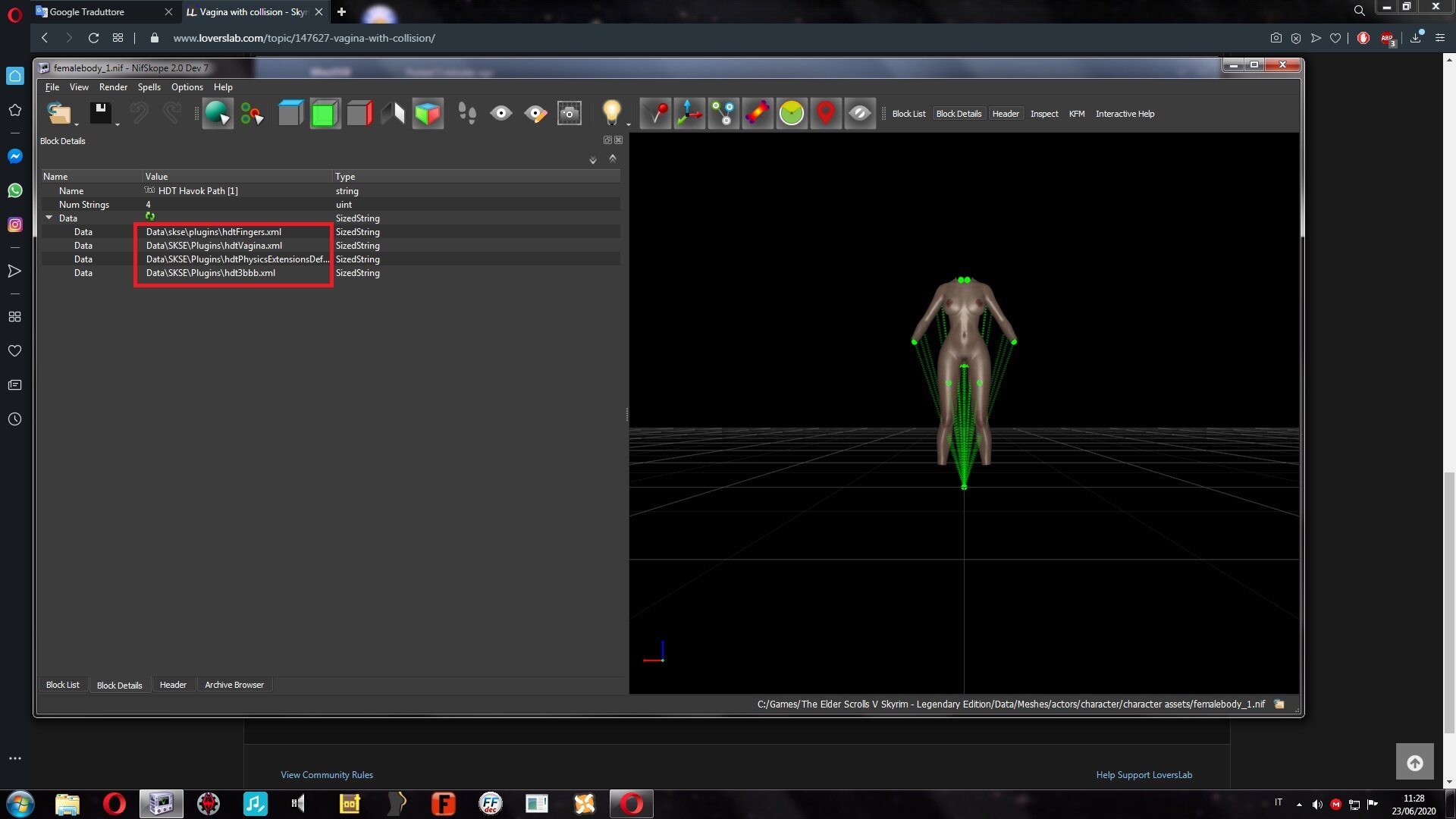Viewport: 1456px width, 819px height.
Task: Switch to Archive Browser tab
Action: point(234,685)
